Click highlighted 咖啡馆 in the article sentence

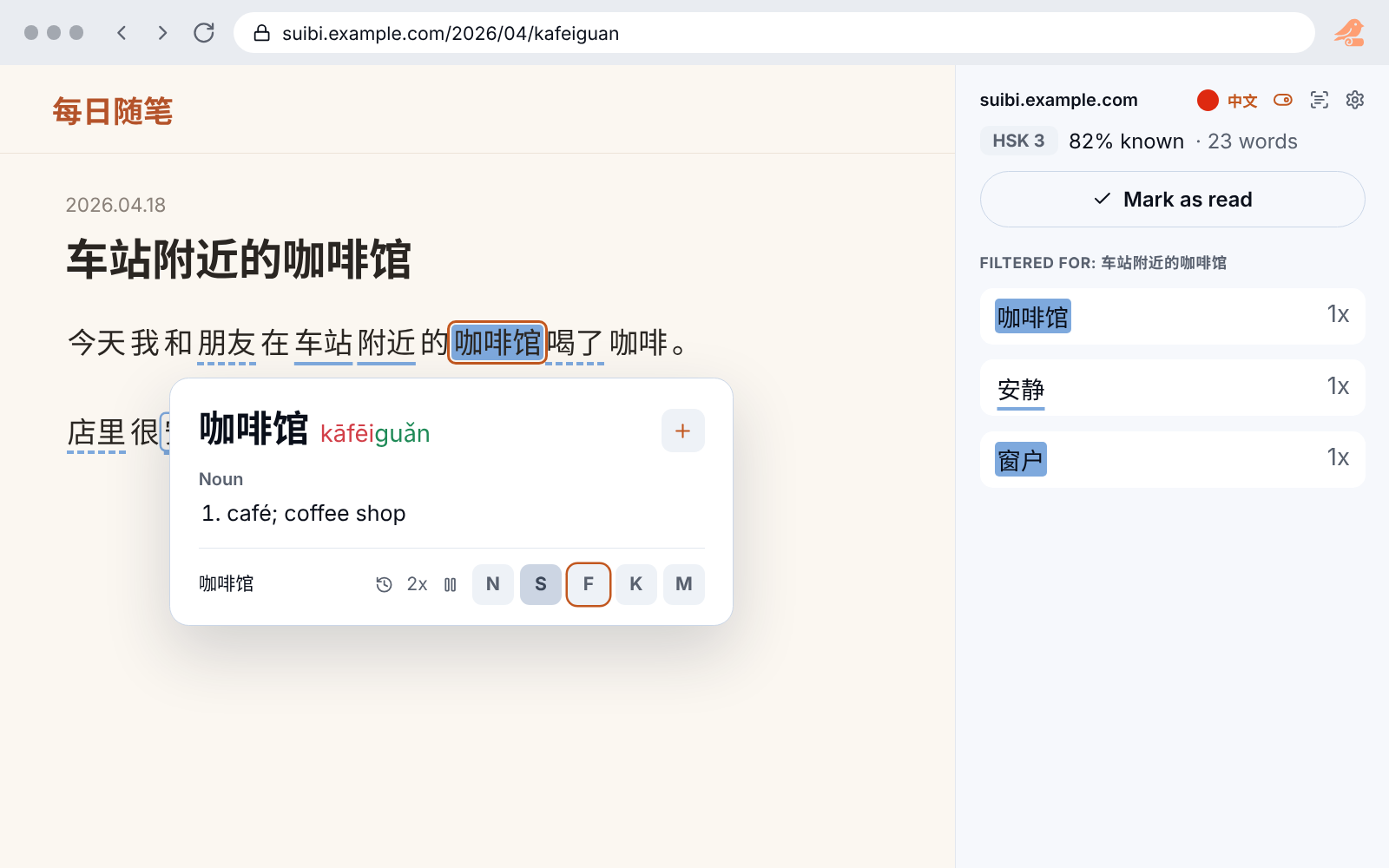pyautogui.click(x=497, y=343)
